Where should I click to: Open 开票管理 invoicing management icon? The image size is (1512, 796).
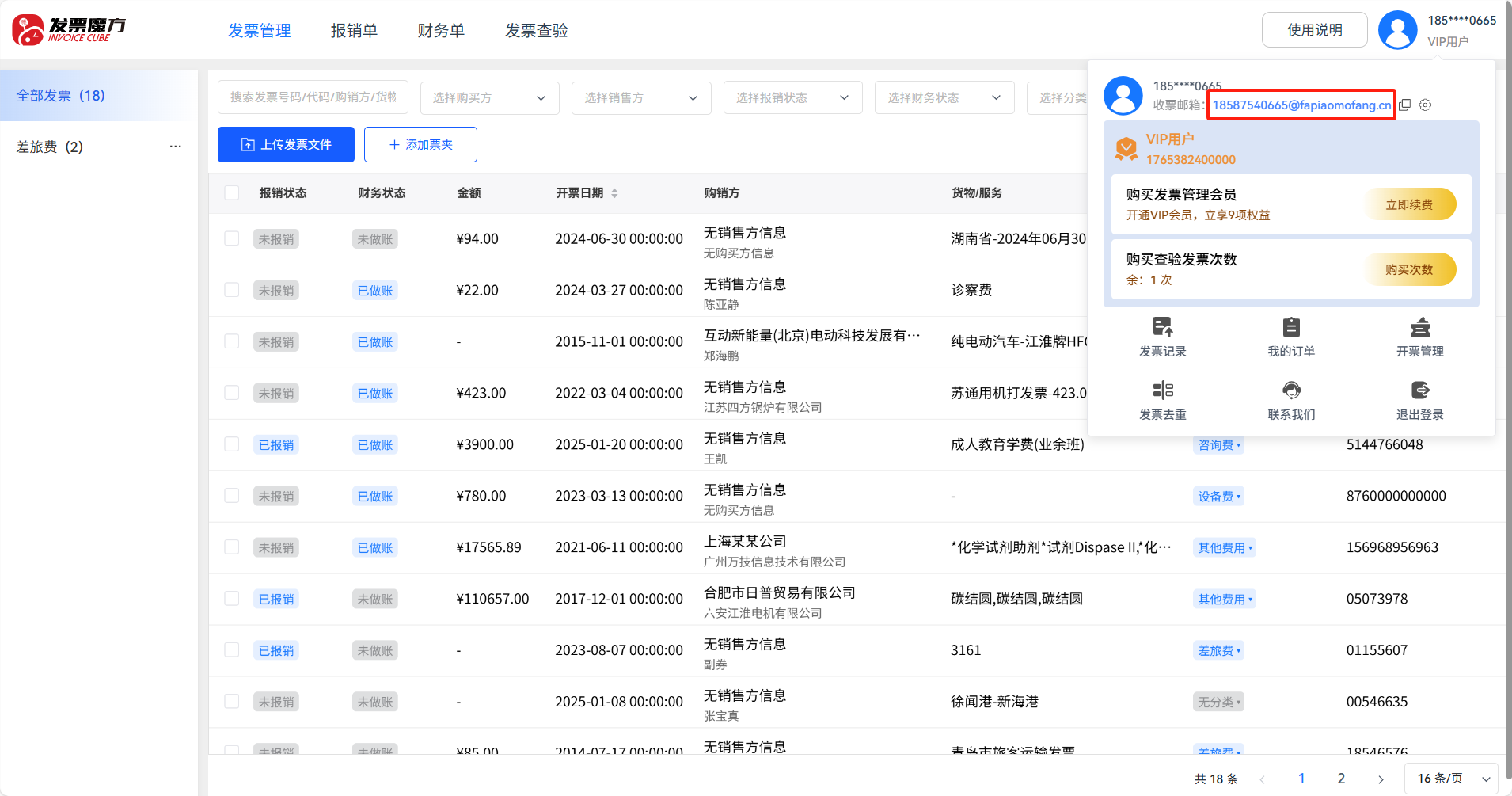pos(1419,327)
